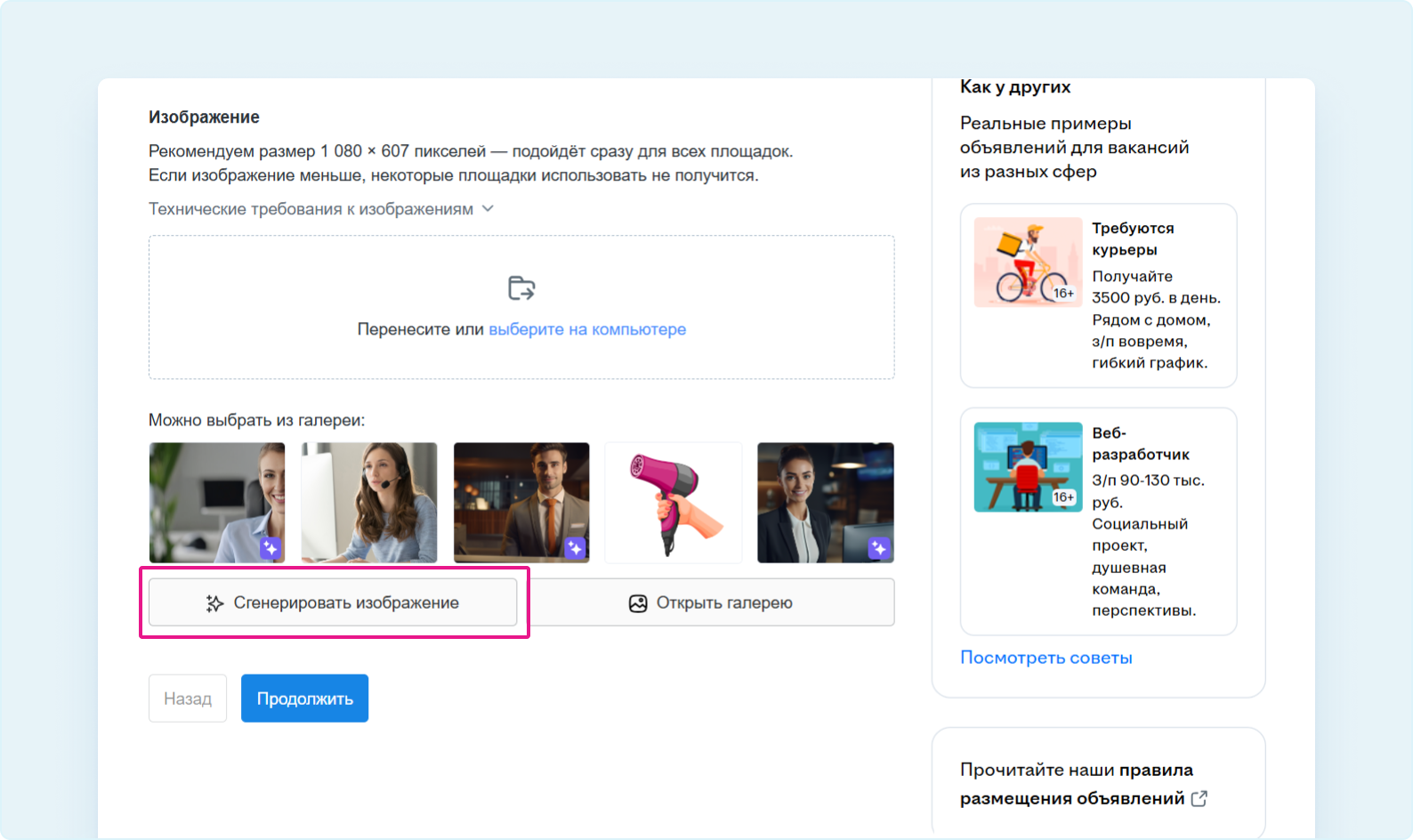The width and height of the screenshot is (1413, 840).
Task: Click 16+ badge on web developer illustration
Action: [1063, 497]
